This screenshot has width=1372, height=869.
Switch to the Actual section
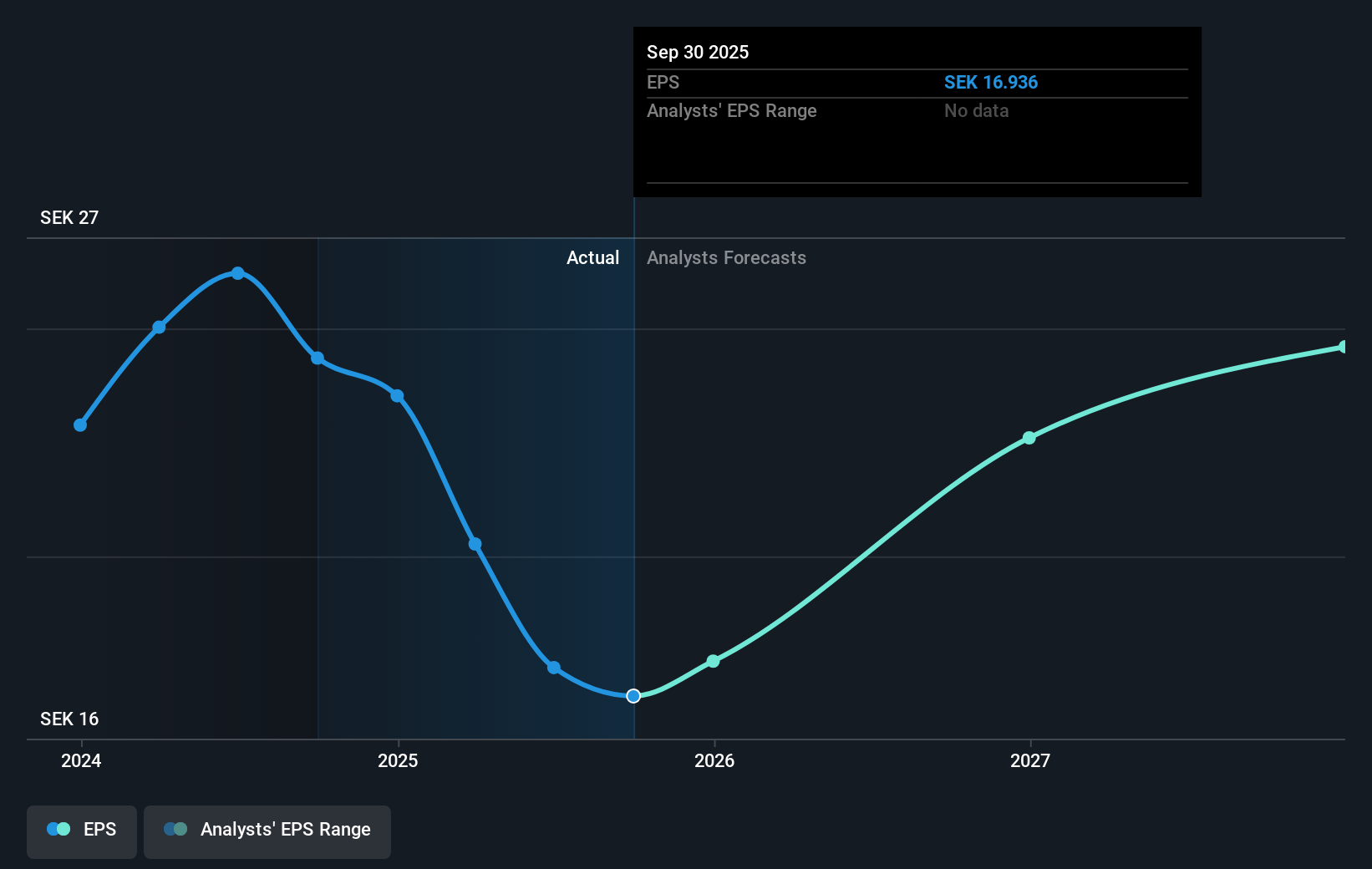coord(592,257)
